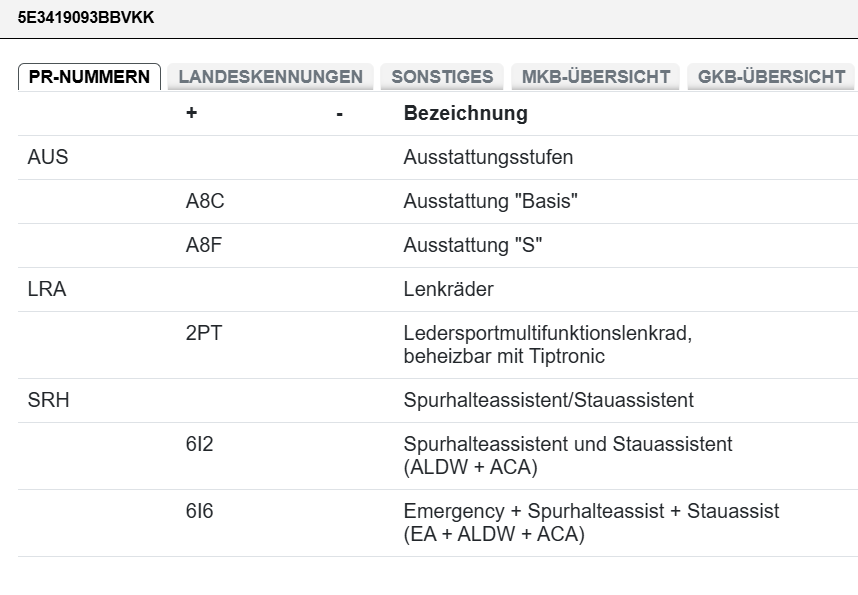
Task: Click the Bezeichnung column header
Action: click(x=465, y=113)
